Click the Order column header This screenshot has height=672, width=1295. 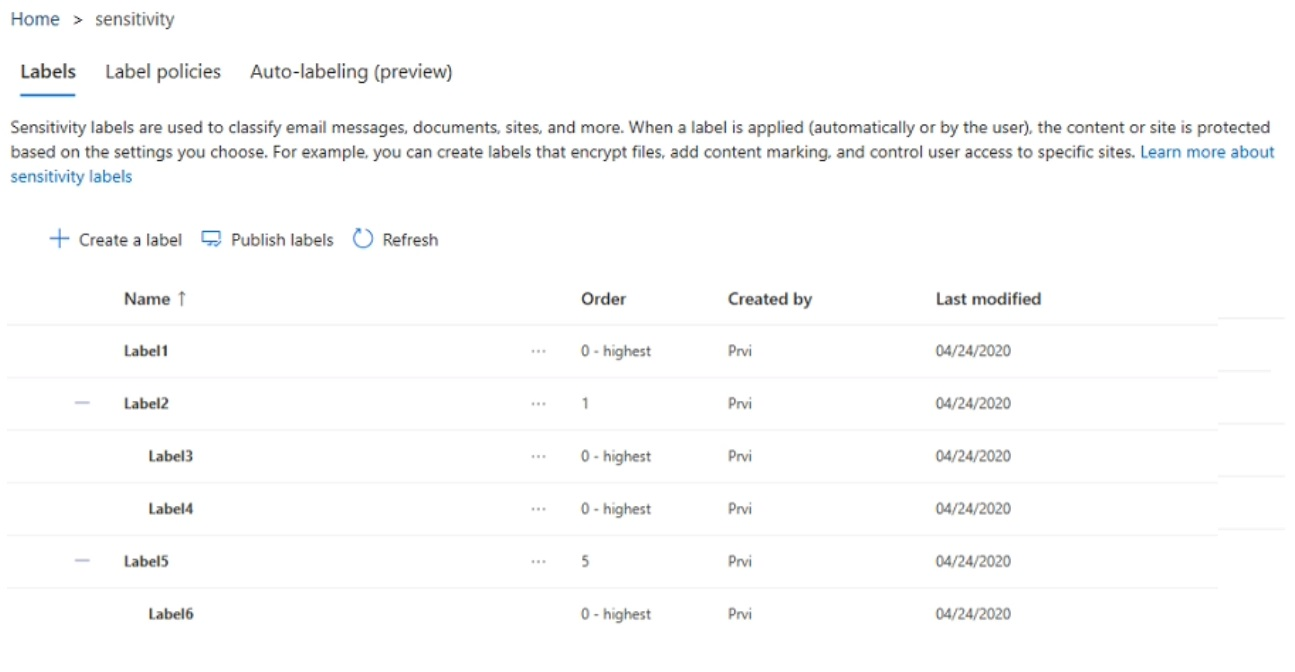[603, 299]
